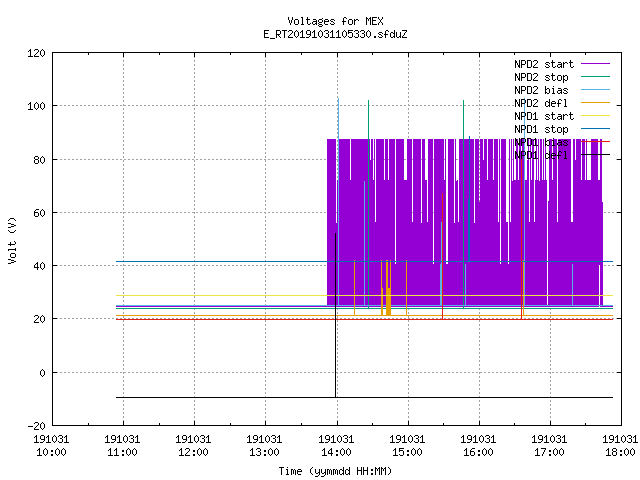
Task: Click the y-axis tick label 100
Action: pos(36,106)
